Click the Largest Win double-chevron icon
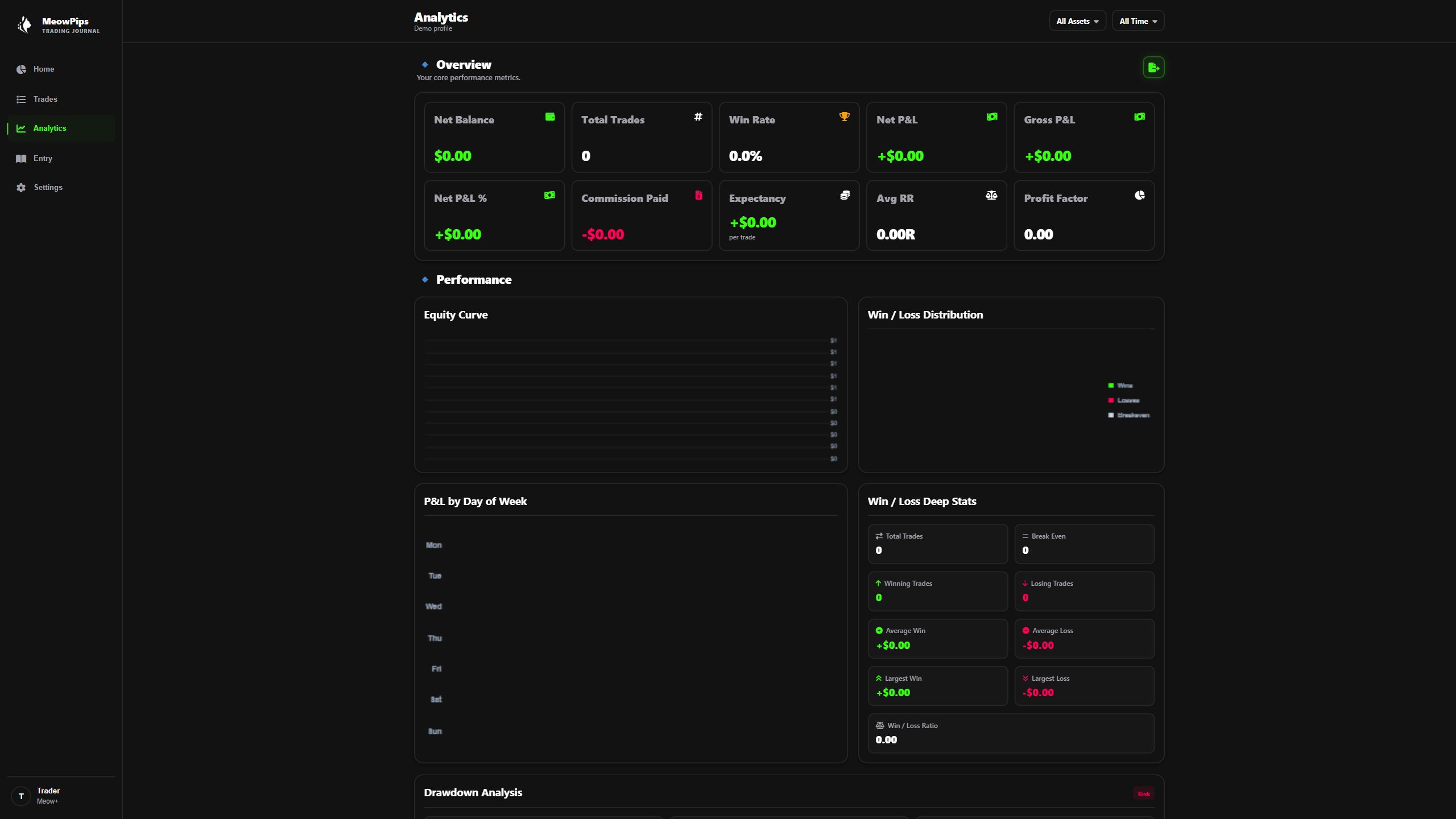The height and width of the screenshot is (819, 1456). 879,678
